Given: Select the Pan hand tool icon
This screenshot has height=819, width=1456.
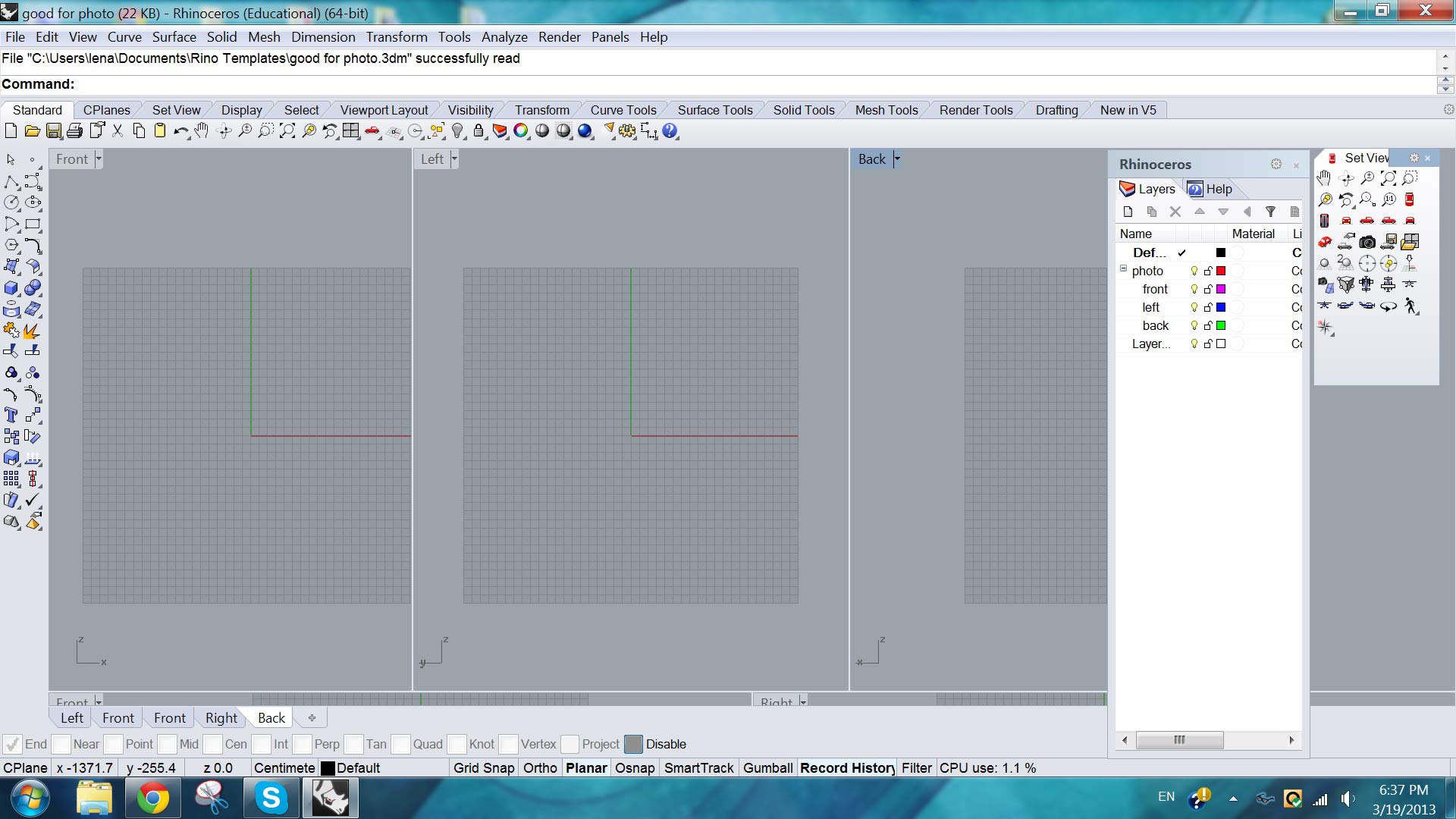Looking at the screenshot, I should coord(201,131).
